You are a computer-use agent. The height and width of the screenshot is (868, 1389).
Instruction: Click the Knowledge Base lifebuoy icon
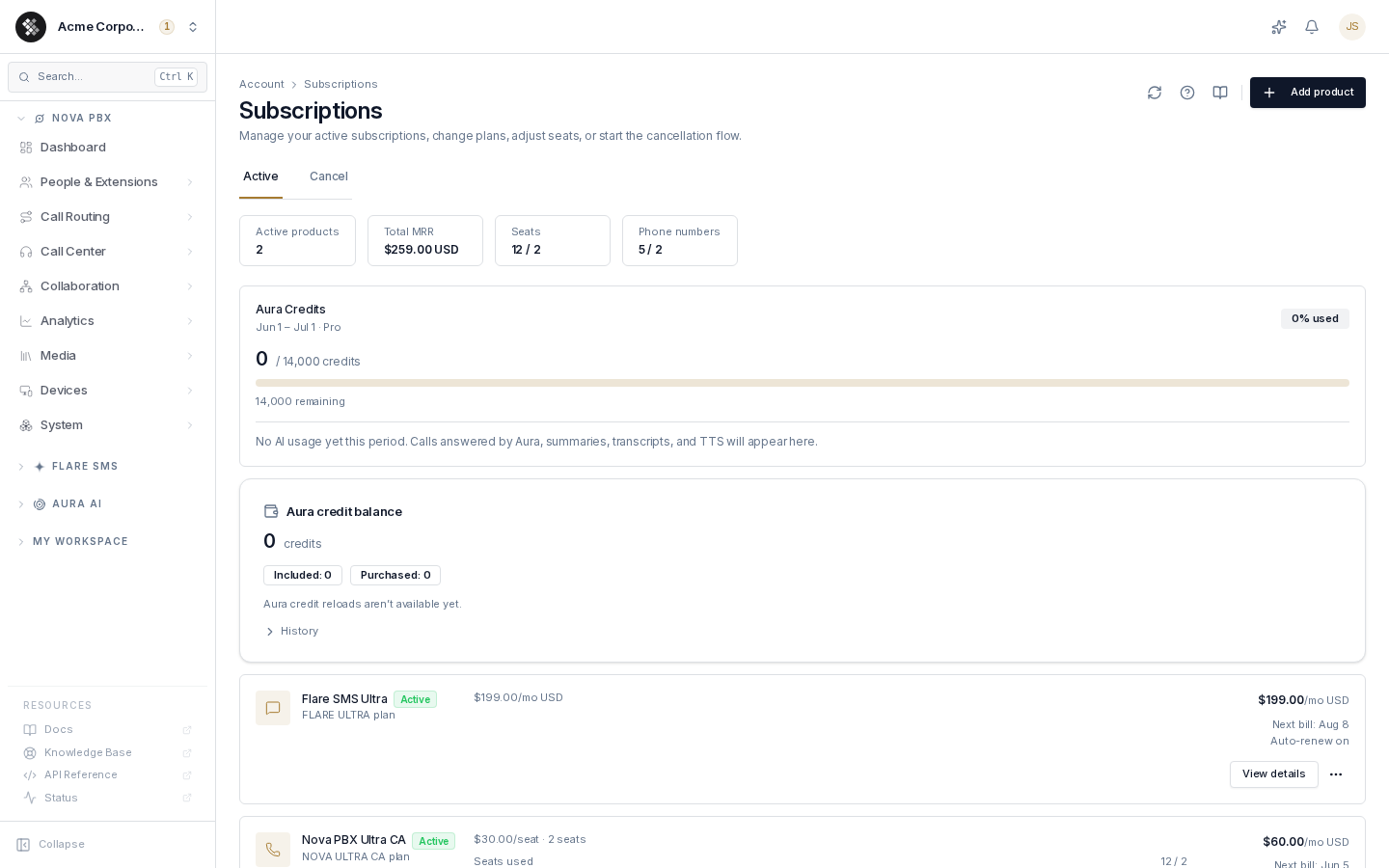coord(30,753)
